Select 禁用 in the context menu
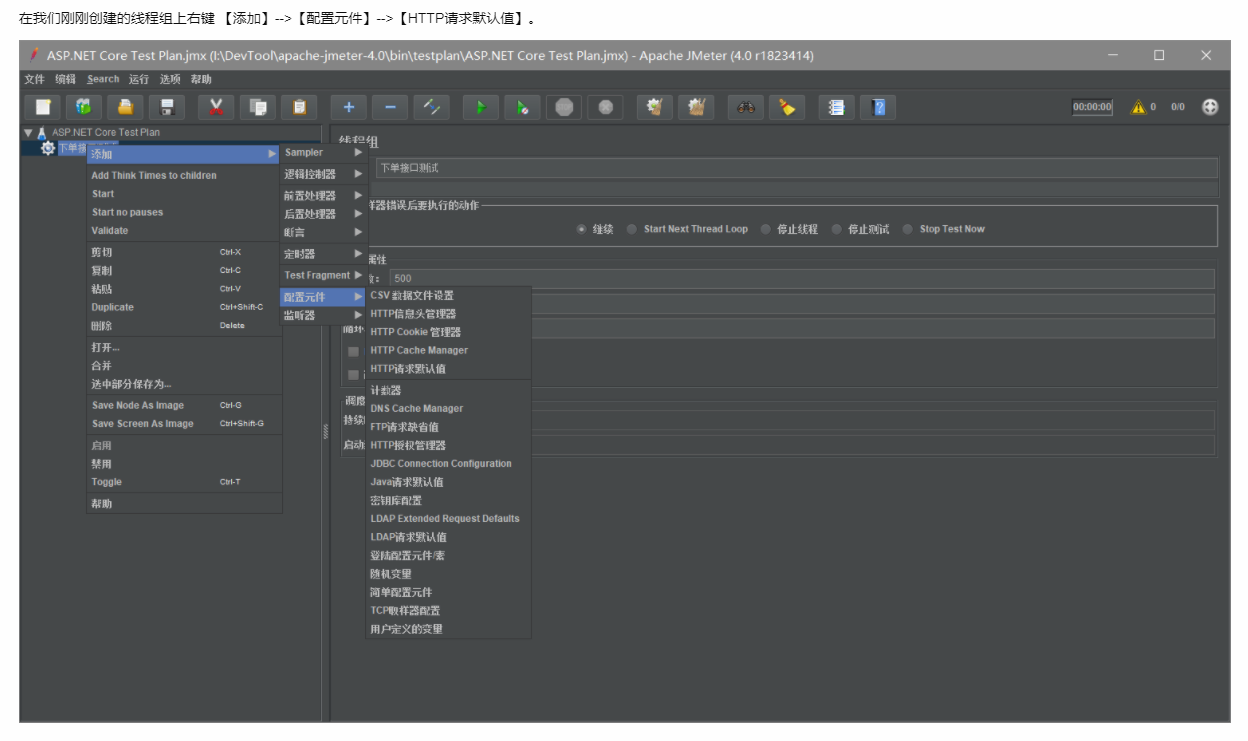Image resolution: width=1248 pixels, height=741 pixels. pos(184,464)
